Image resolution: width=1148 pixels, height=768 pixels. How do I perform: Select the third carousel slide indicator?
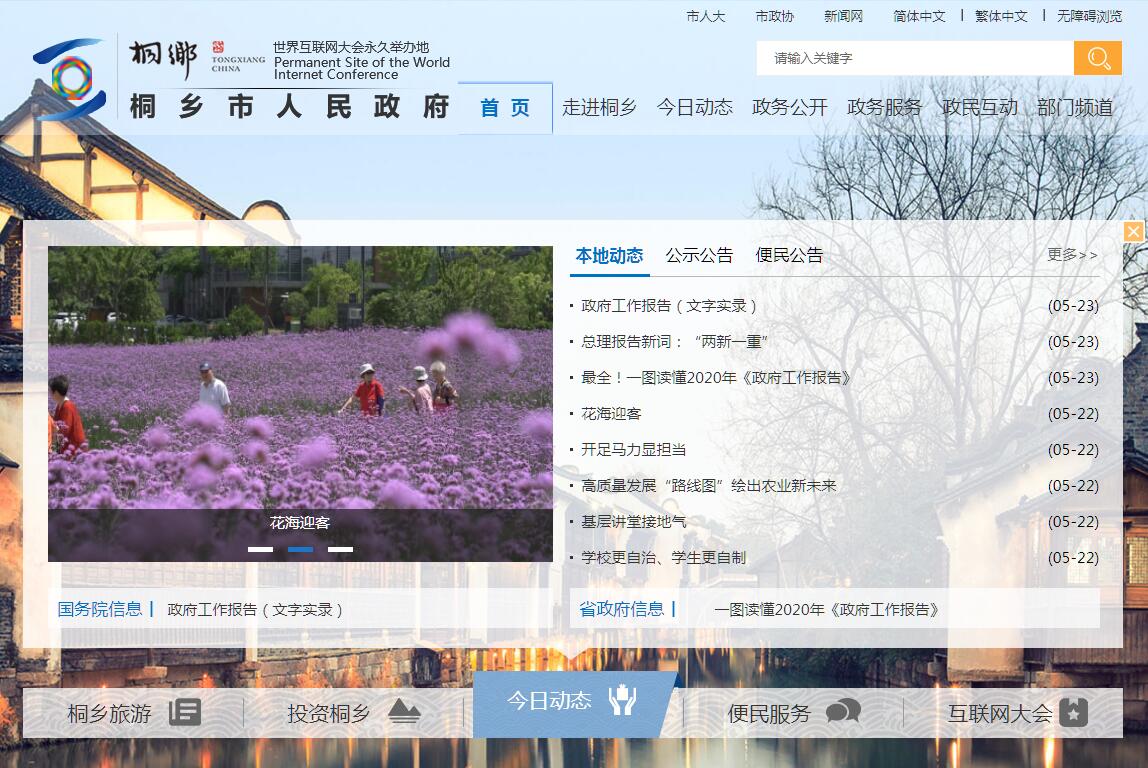tap(340, 549)
